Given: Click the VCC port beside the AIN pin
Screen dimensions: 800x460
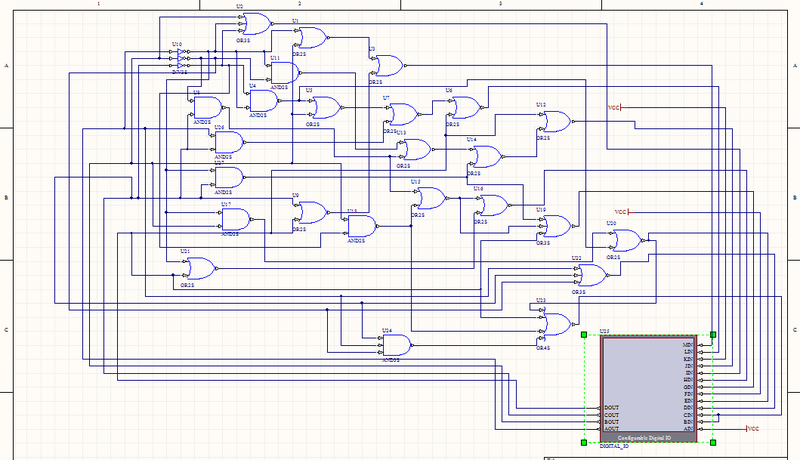Looking at the screenshot, I should (x=752, y=428).
